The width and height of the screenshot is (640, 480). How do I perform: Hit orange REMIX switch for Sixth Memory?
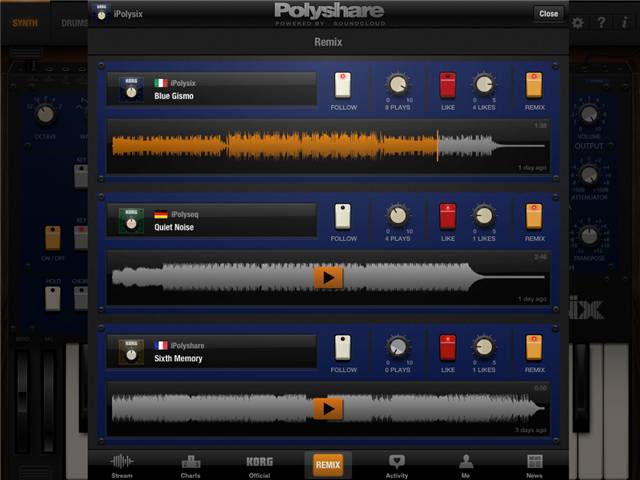pos(534,348)
